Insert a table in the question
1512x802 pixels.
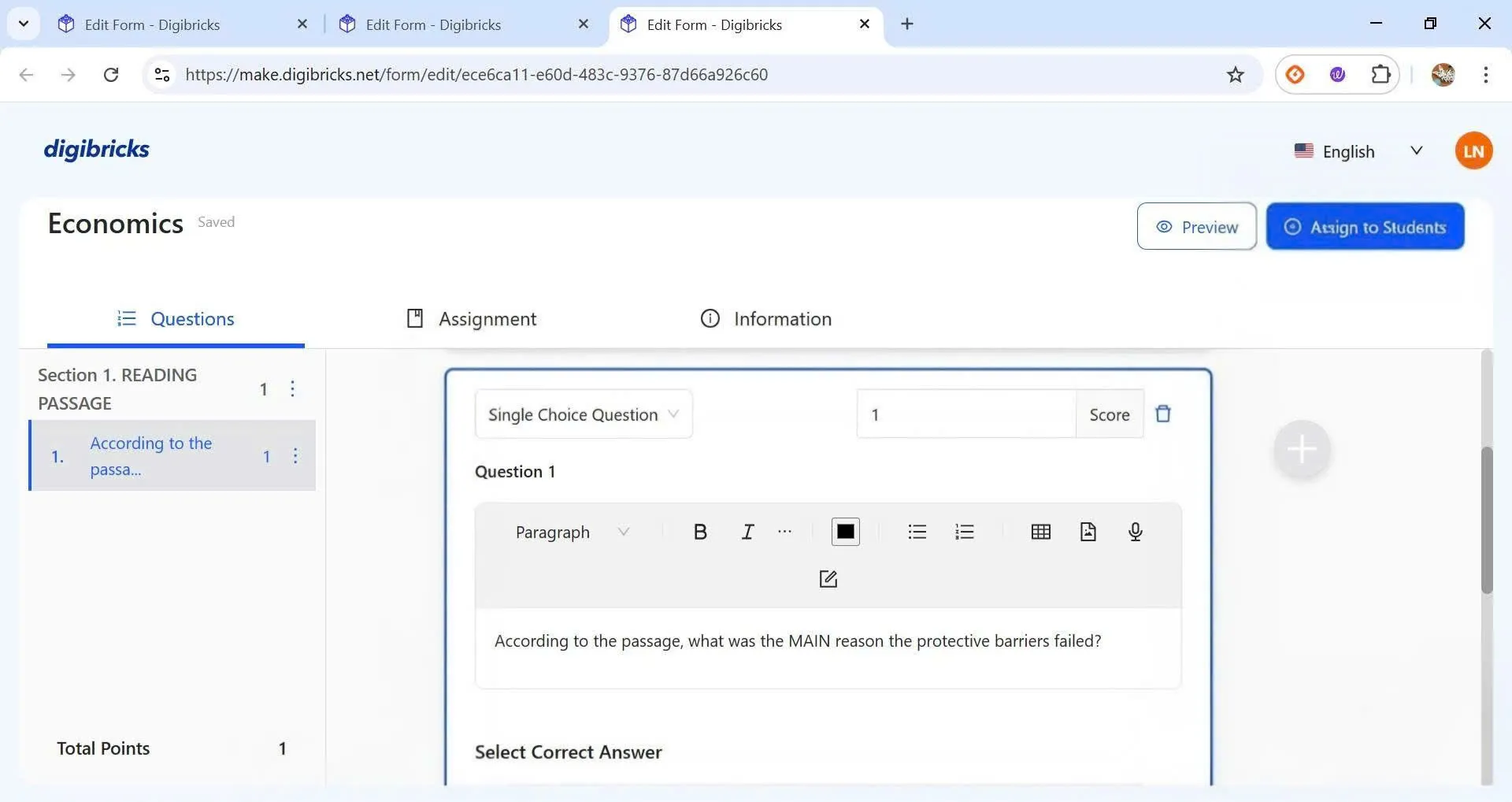pos(1040,532)
